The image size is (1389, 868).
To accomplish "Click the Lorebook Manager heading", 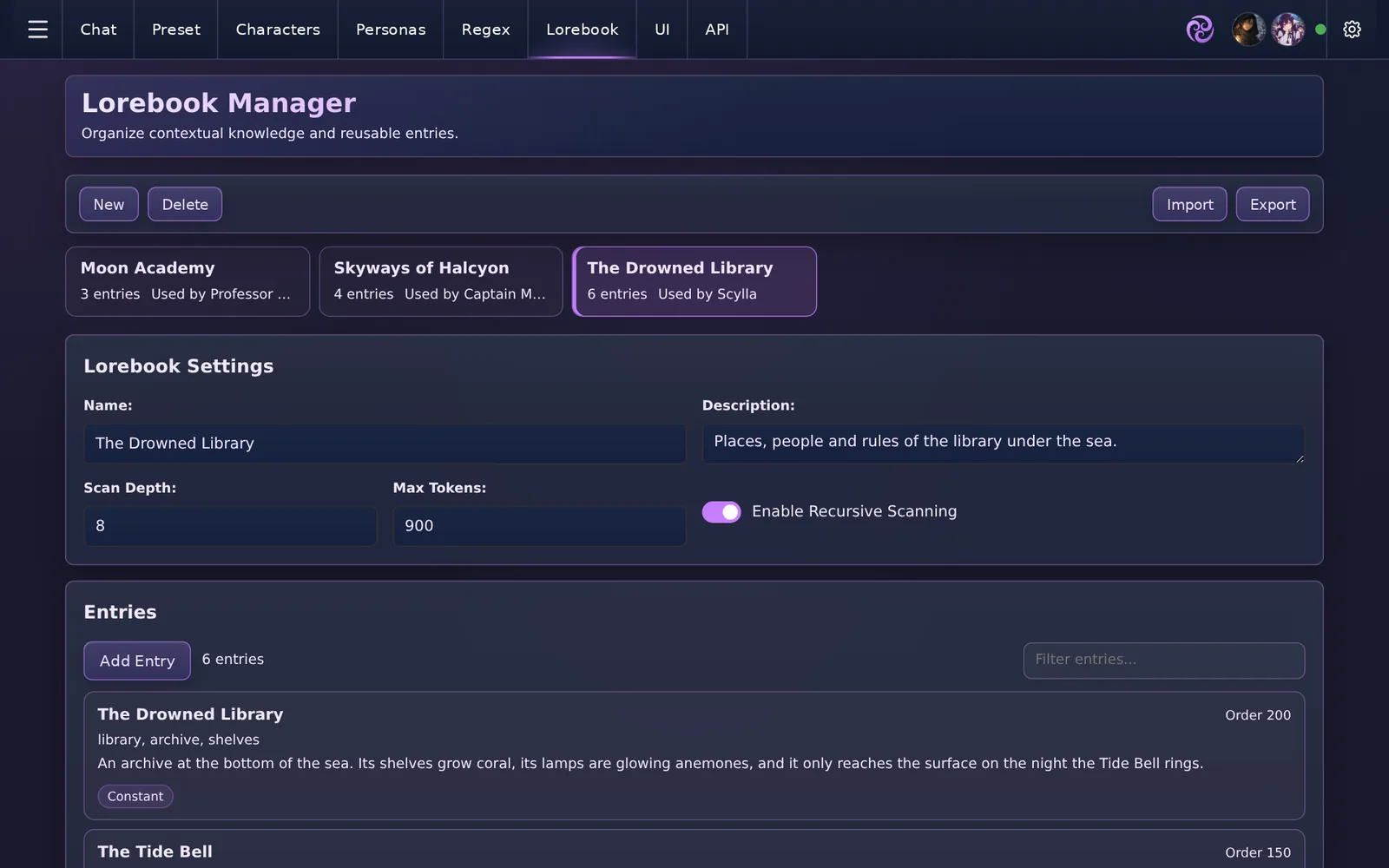I will [x=219, y=103].
